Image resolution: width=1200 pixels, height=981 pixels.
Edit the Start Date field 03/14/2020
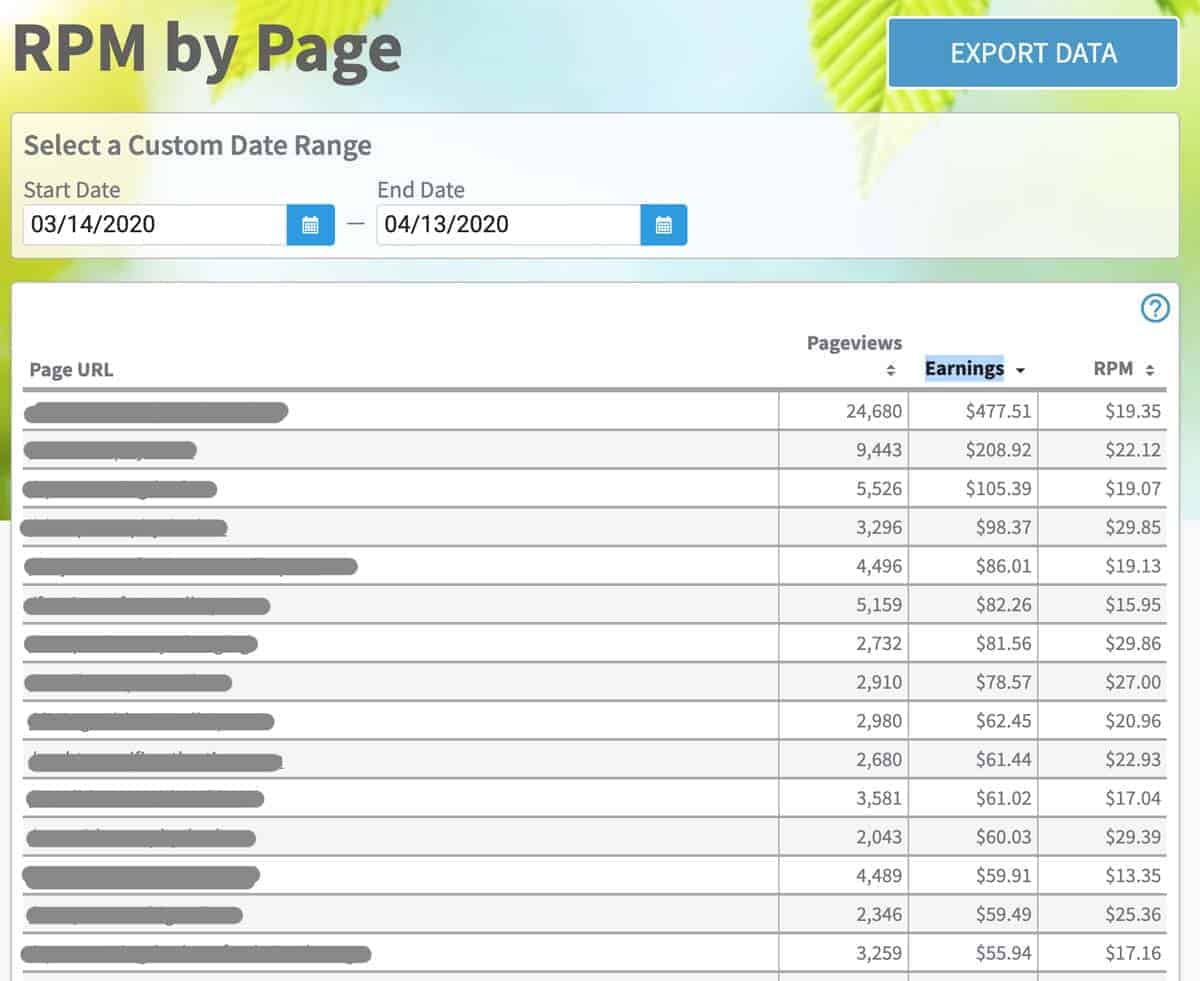[x=155, y=225]
